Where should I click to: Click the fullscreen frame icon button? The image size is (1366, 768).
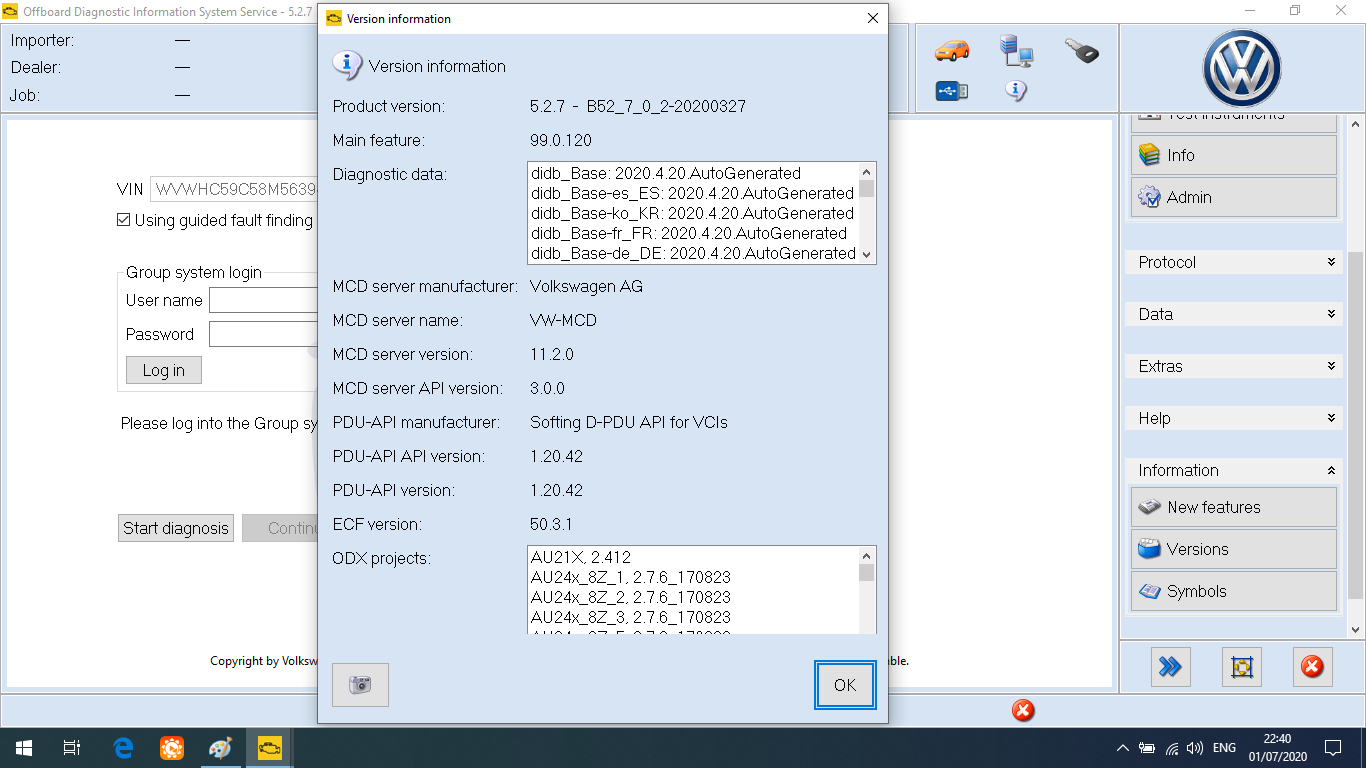coord(1242,667)
